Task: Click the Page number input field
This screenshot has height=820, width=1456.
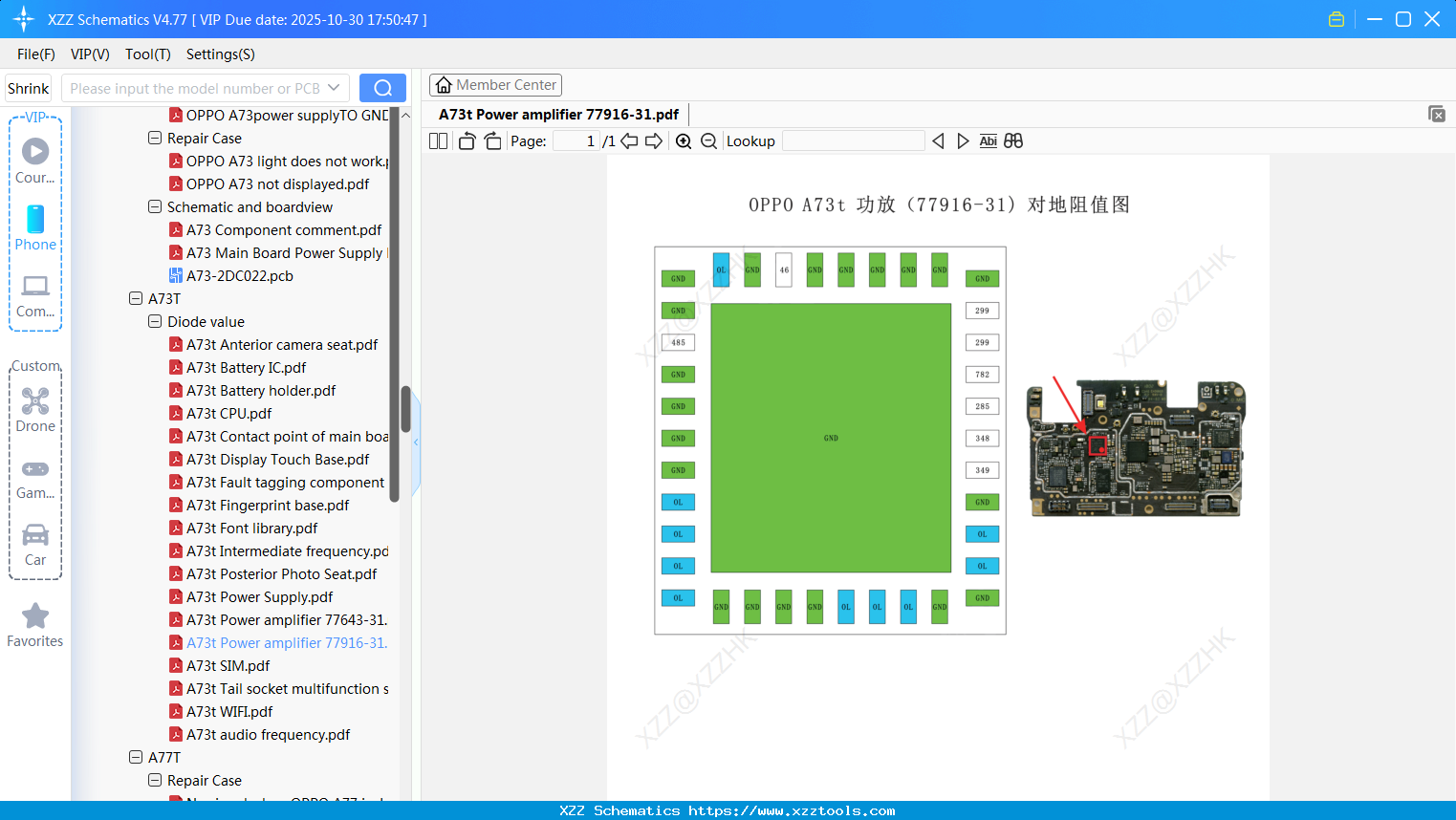Action: [576, 141]
